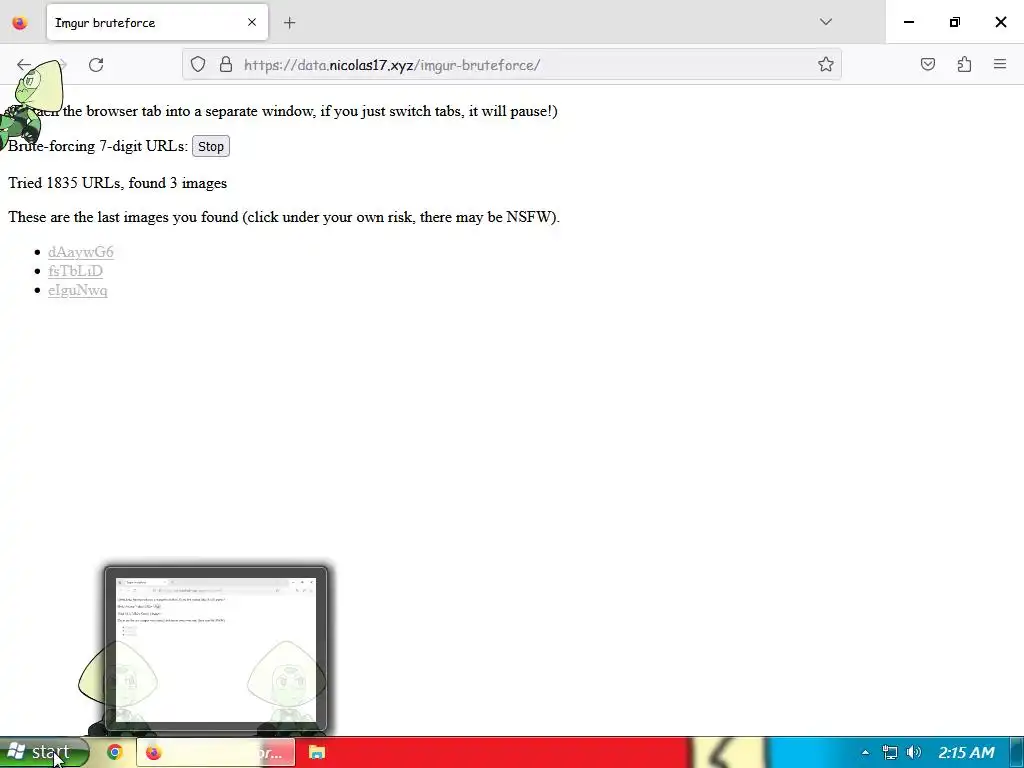View site security via padlock icon
The height and width of the screenshot is (768, 1024).
tap(226, 64)
